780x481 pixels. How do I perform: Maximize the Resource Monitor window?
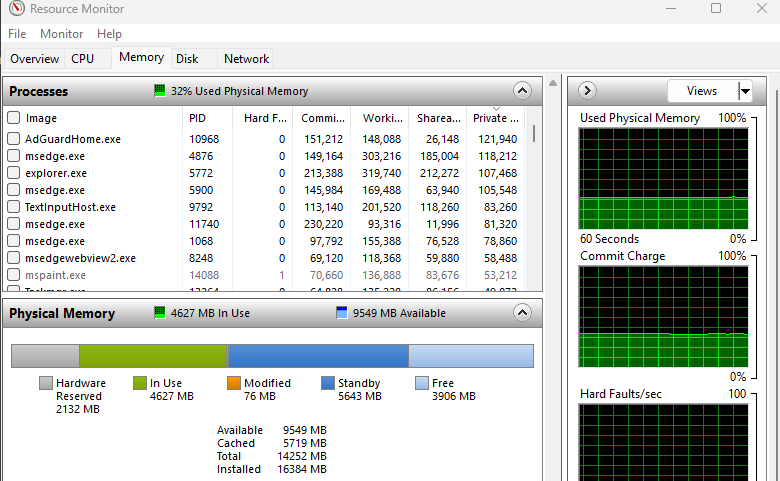(x=716, y=8)
